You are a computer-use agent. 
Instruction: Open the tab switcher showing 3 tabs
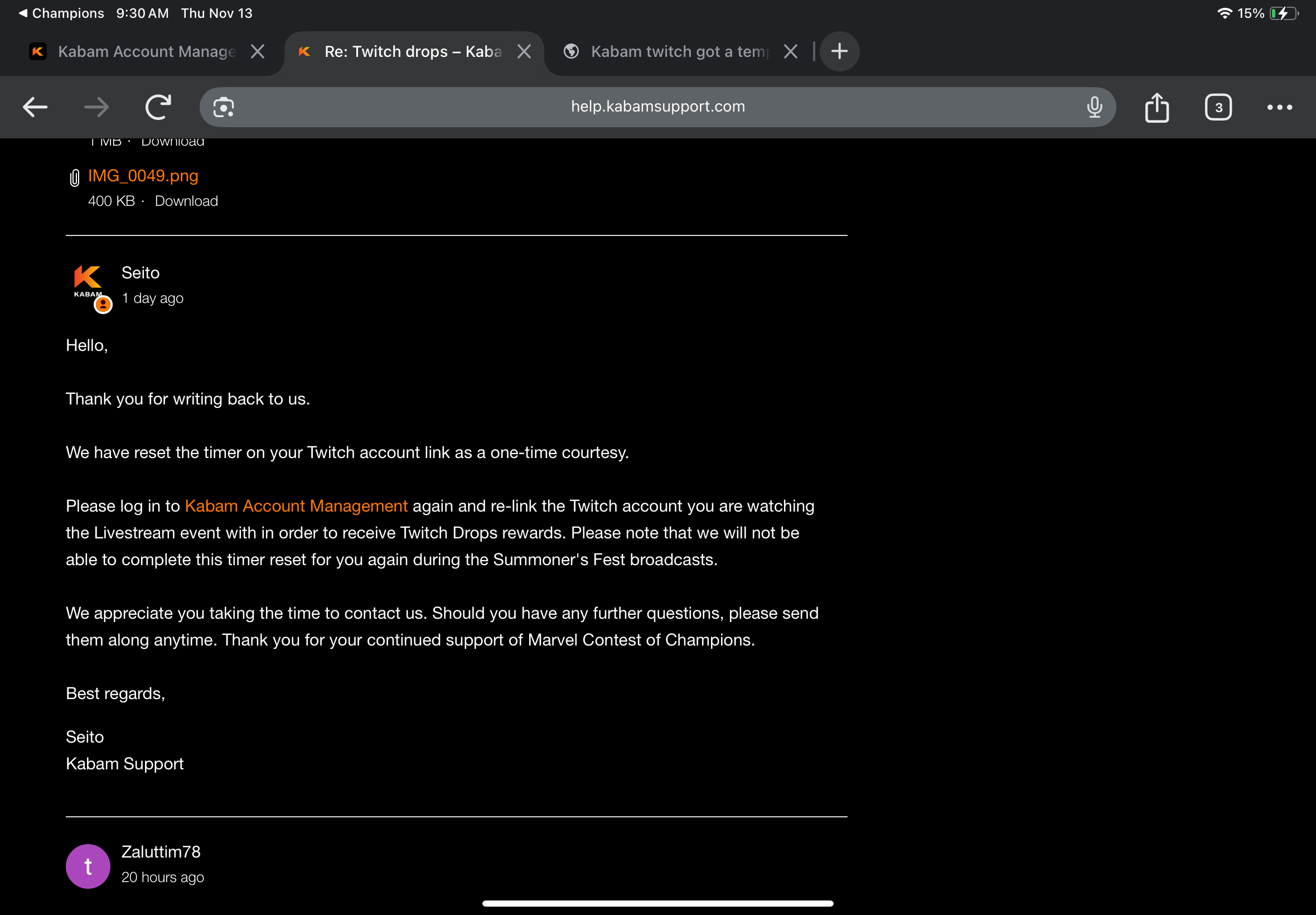(1218, 107)
